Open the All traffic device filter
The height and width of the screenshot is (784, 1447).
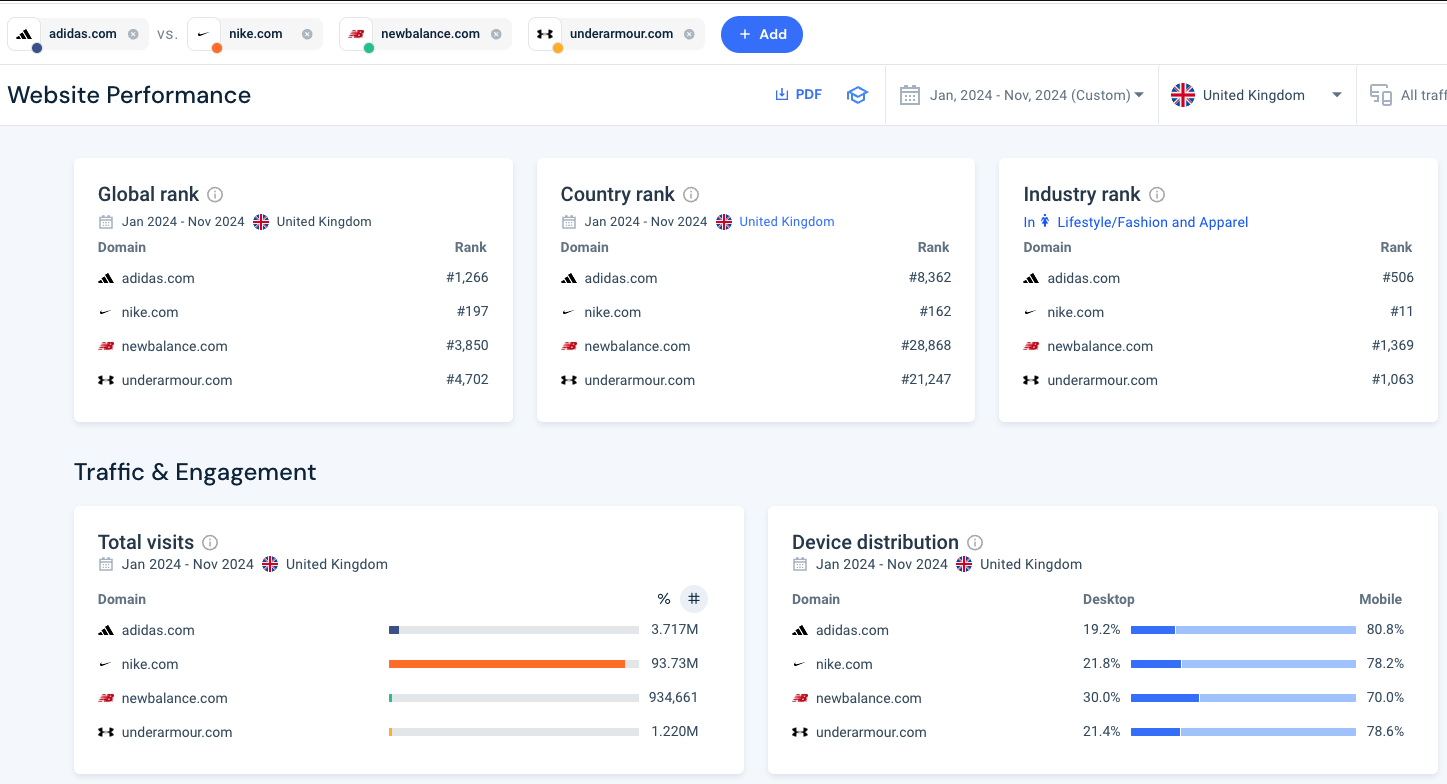pyautogui.click(x=1408, y=95)
